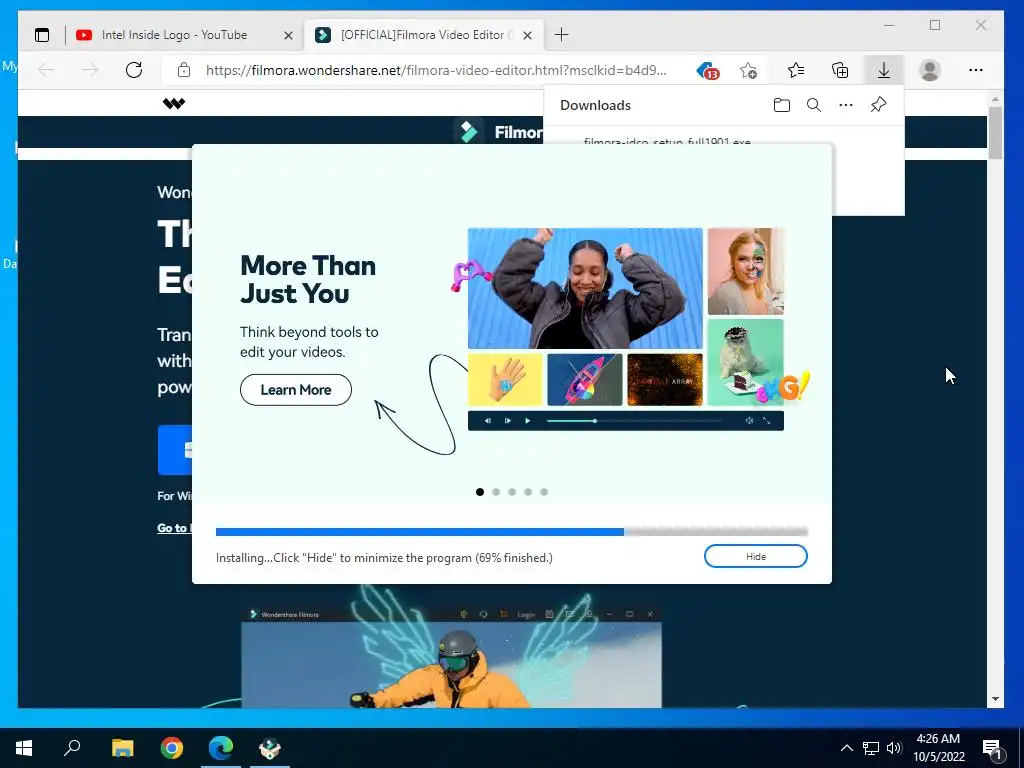The image size is (1024, 768).
Task: Click scrollbar down arrow on webpage
Action: 995,699
